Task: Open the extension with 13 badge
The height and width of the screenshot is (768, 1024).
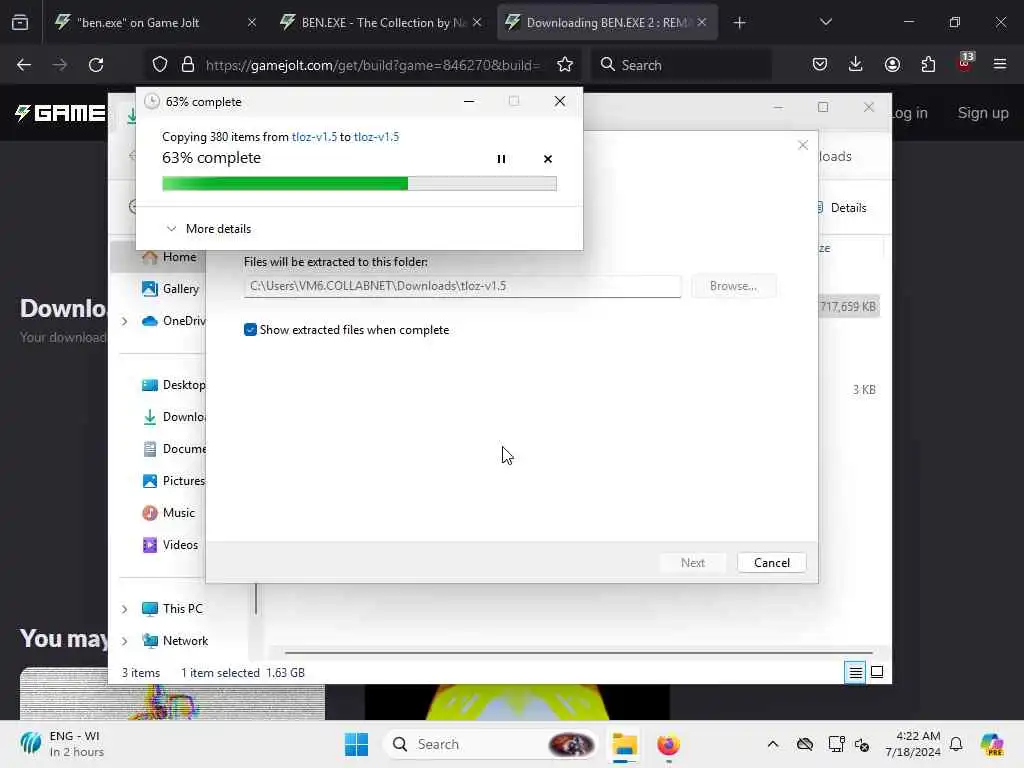Action: tap(965, 63)
